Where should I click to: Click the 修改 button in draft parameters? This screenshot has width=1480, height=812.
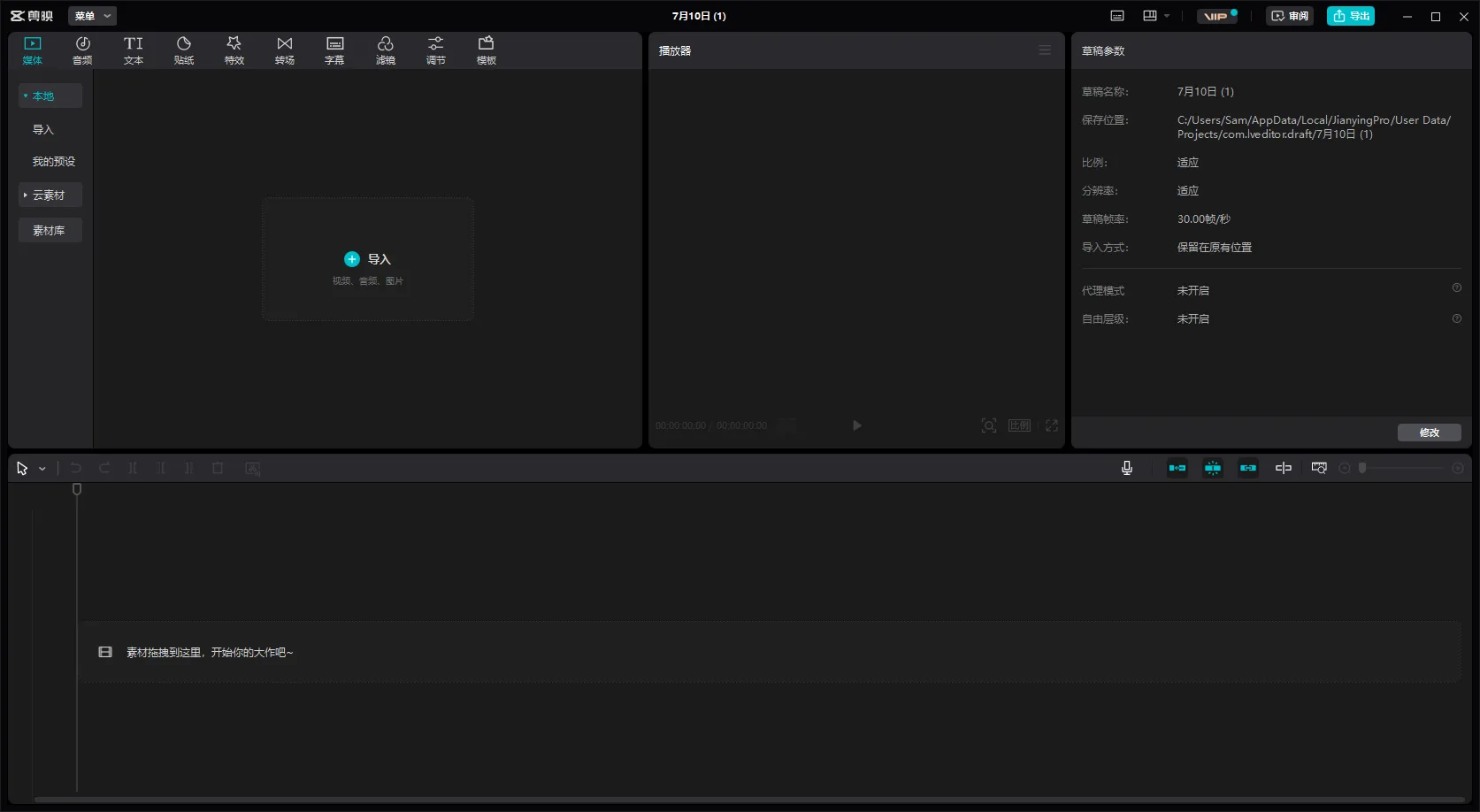[1429, 433]
